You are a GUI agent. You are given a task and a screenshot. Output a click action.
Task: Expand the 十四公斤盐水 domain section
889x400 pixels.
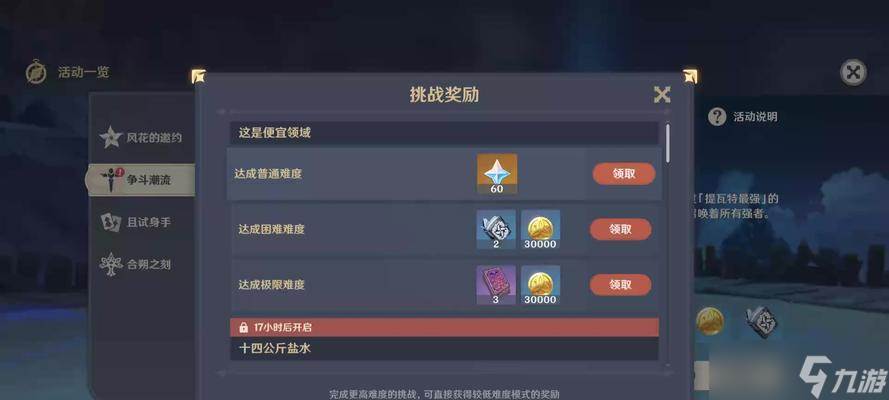[x=444, y=348]
